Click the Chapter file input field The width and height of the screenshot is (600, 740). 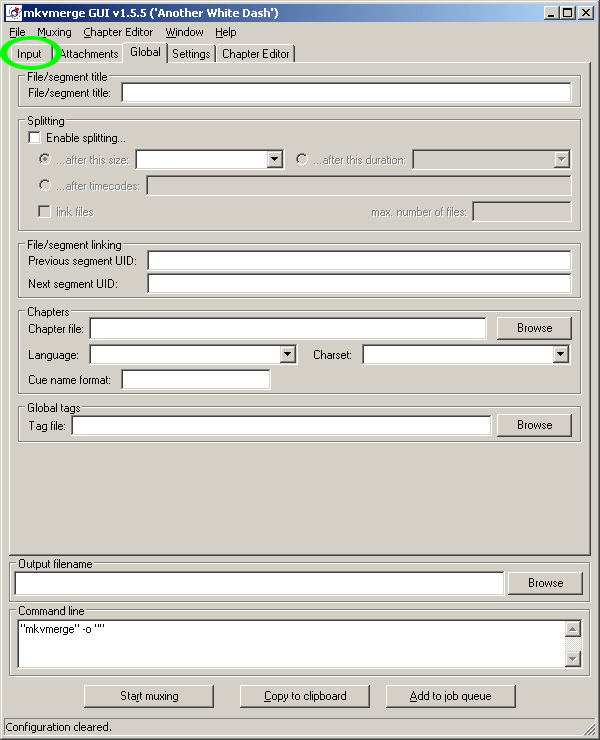click(288, 328)
